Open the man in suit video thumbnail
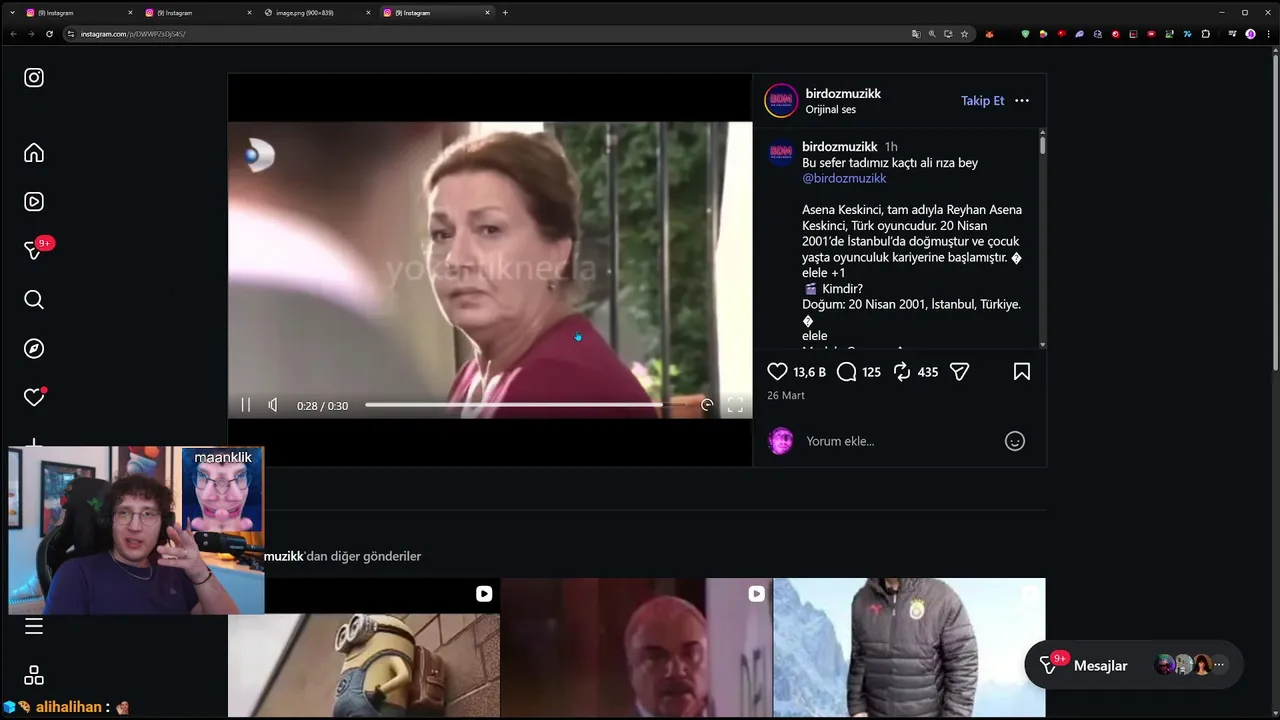 tap(636, 648)
